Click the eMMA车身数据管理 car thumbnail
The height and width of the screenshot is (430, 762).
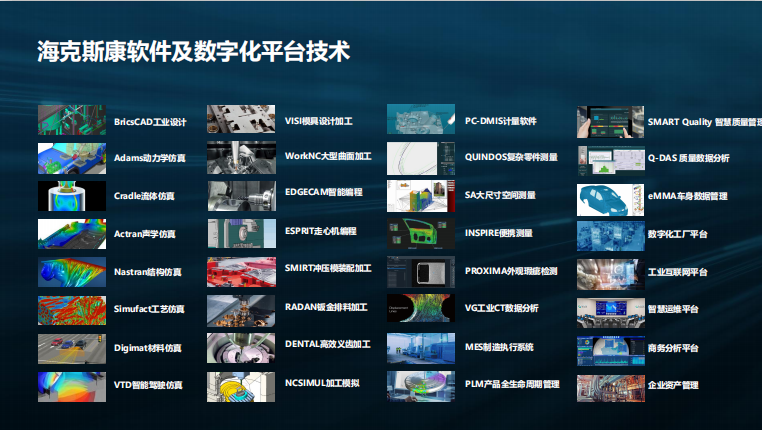[610, 200]
